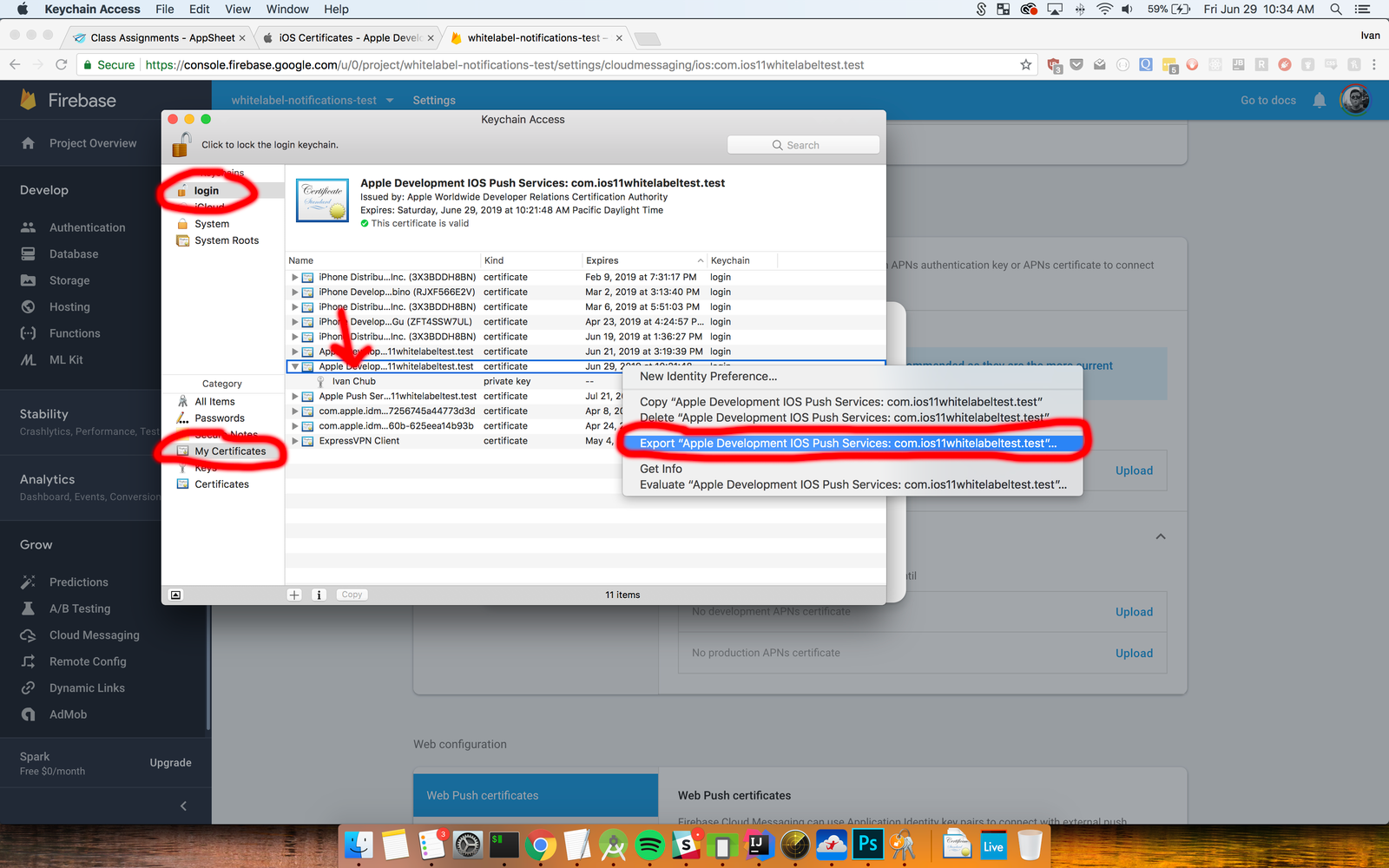Choose Get Info in the context menu

click(852, 469)
